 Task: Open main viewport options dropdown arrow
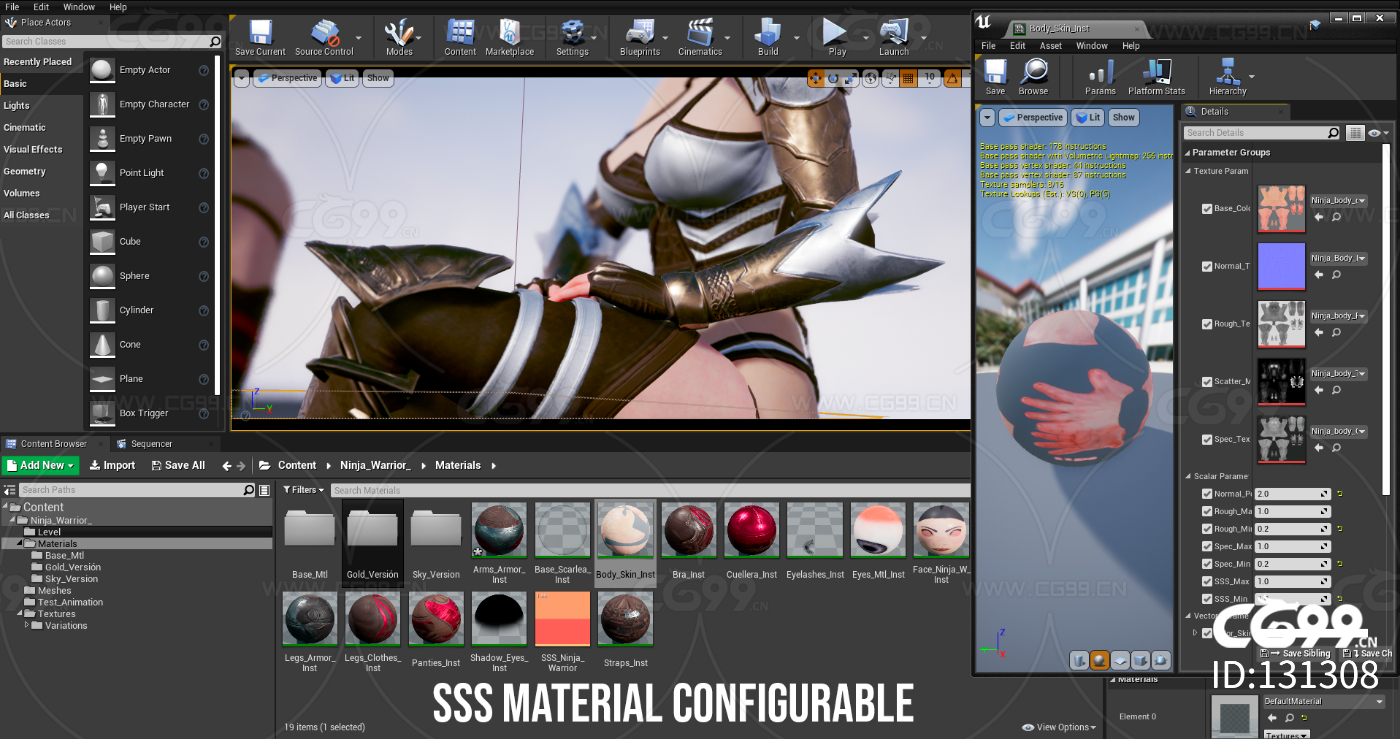click(241, 78)
